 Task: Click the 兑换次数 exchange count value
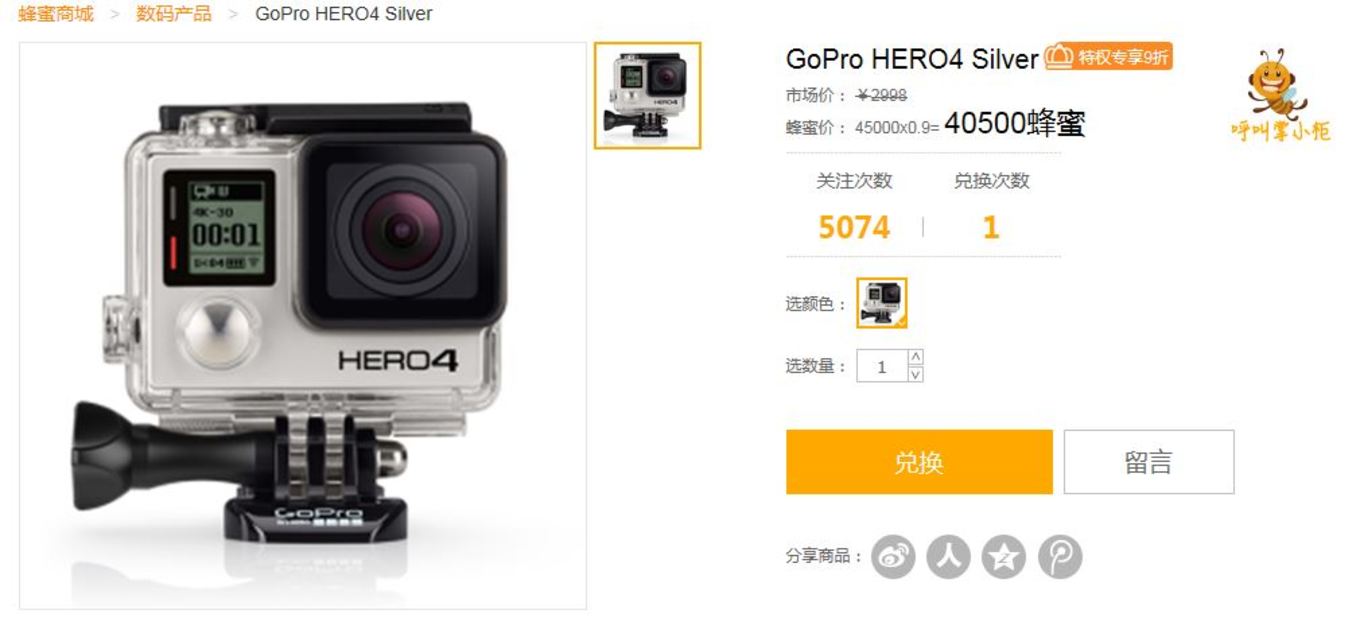(x=991, y=227)
